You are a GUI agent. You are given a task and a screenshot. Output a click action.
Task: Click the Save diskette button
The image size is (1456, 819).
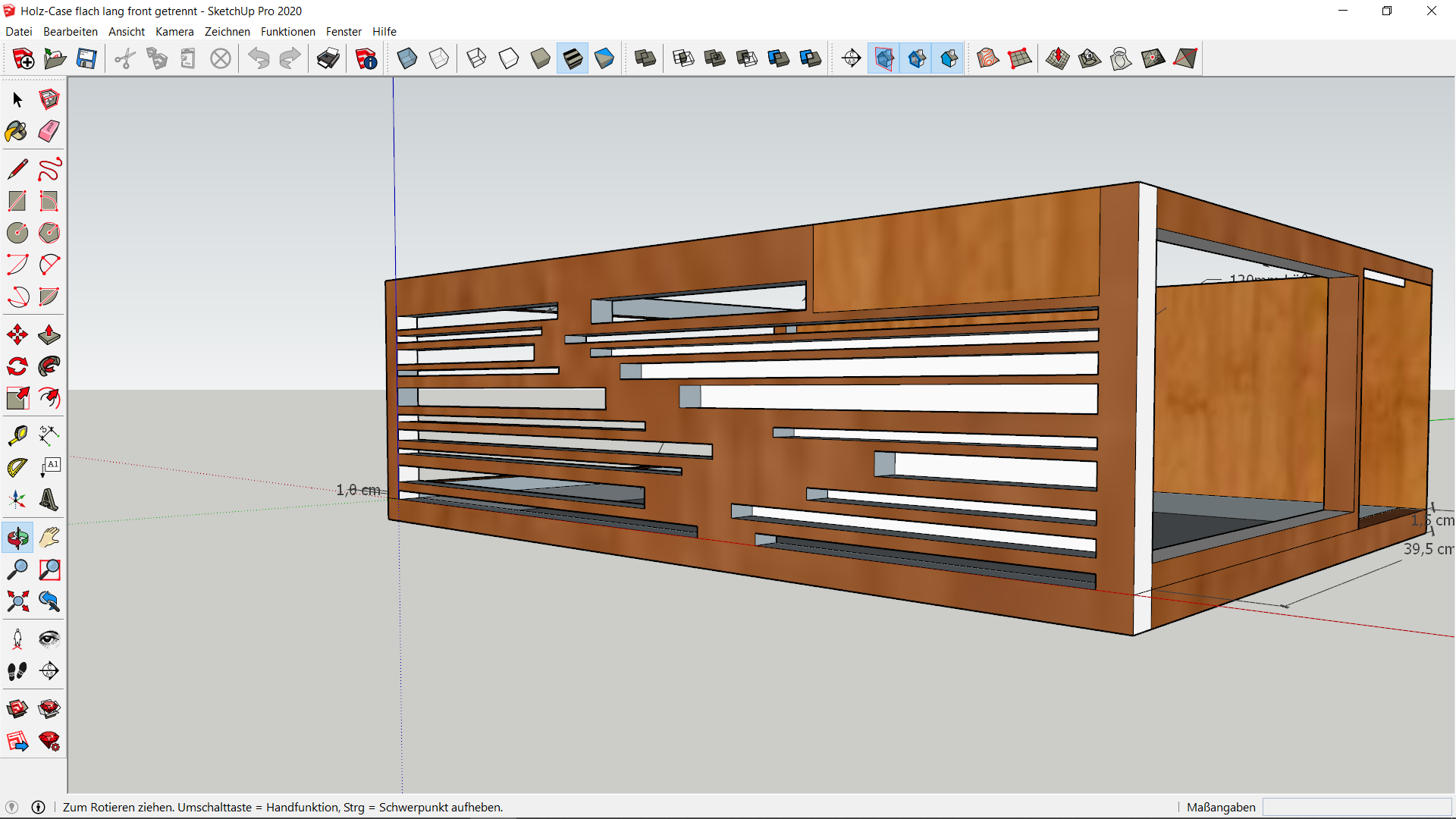(86, 58)
